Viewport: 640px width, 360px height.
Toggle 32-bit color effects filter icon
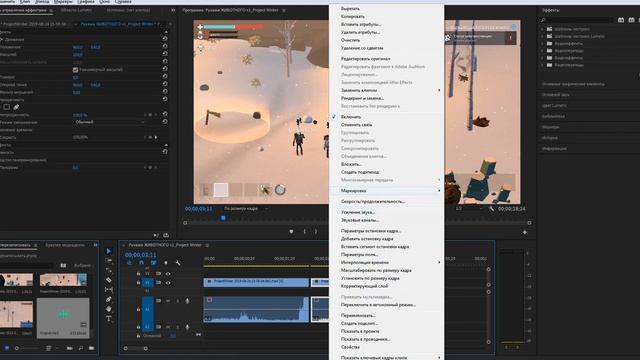tap(631, 20)
